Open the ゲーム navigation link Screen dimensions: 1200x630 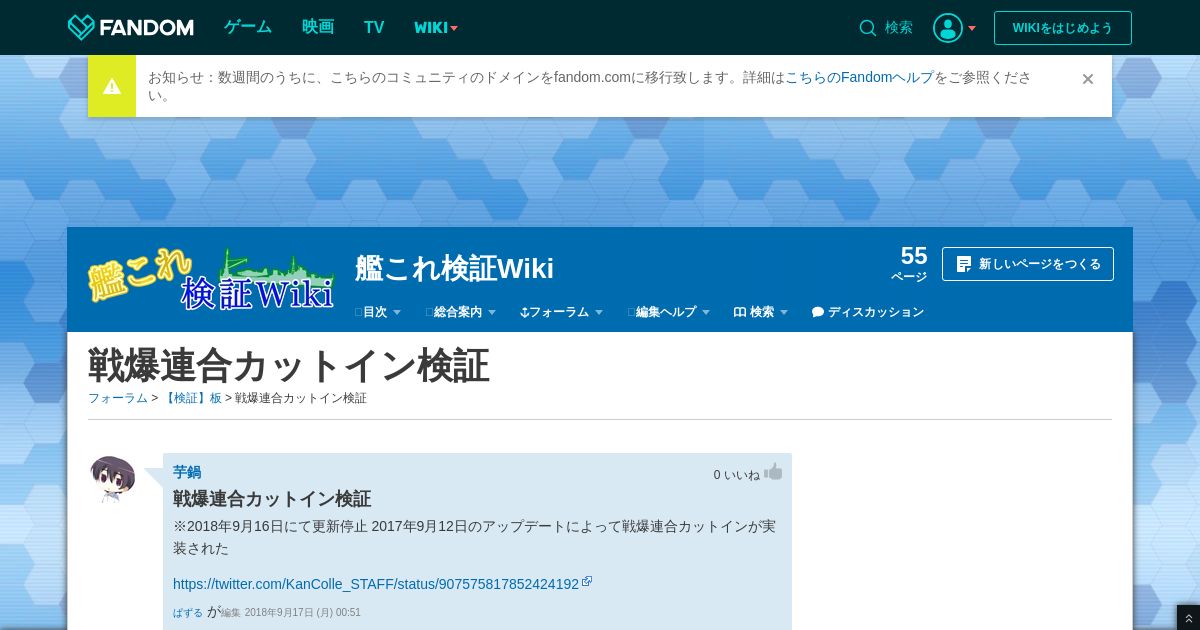pyautogui.click(x=248, y=27)
